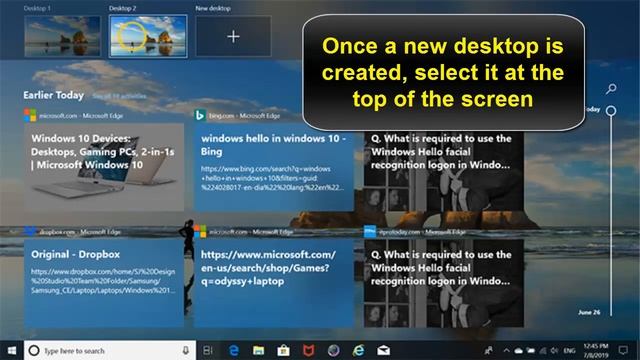This screenshot has width=640, height=360.
Task: Open the Windows Hello Q&A card beside the Bing card
Action: 444,171
